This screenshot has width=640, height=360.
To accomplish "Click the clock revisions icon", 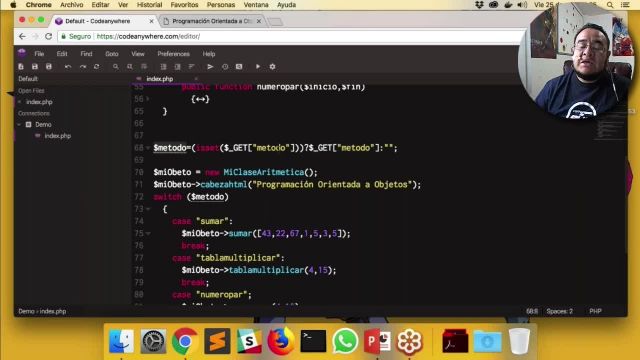I will click(225, 67).
